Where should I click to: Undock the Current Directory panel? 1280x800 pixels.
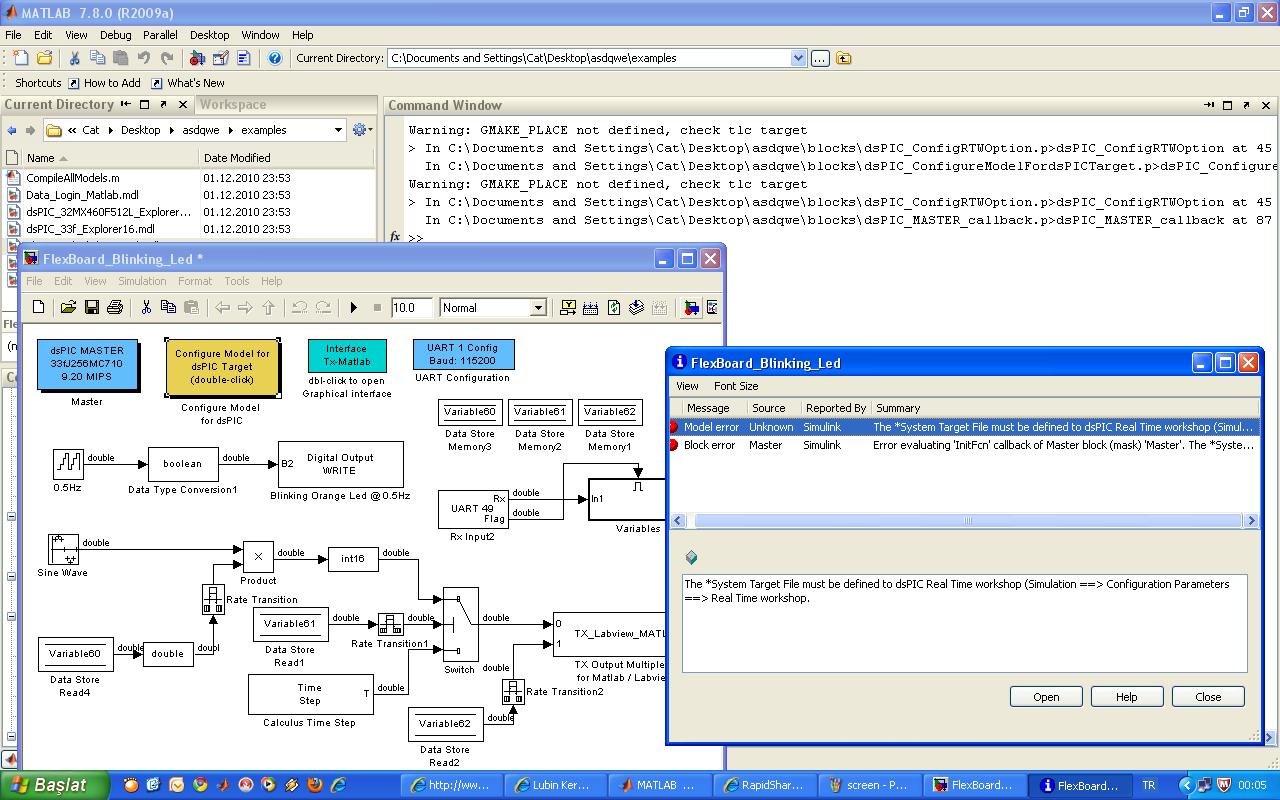point(163,104)
